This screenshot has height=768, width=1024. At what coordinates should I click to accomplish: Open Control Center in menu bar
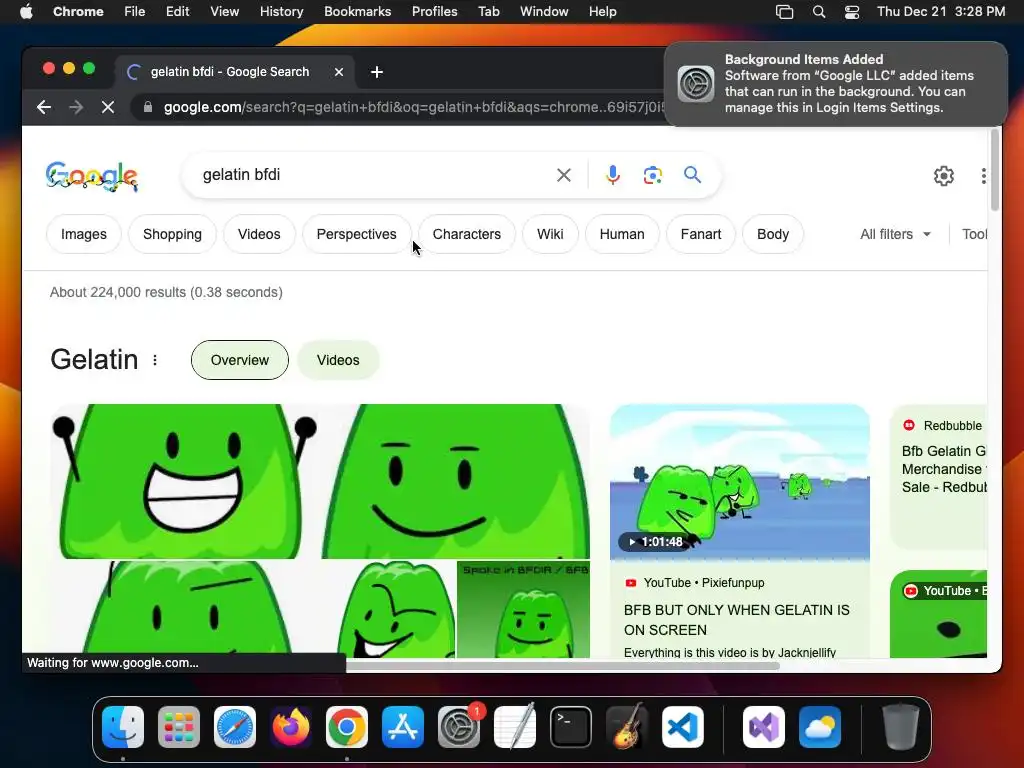click(x=852, y=12)
